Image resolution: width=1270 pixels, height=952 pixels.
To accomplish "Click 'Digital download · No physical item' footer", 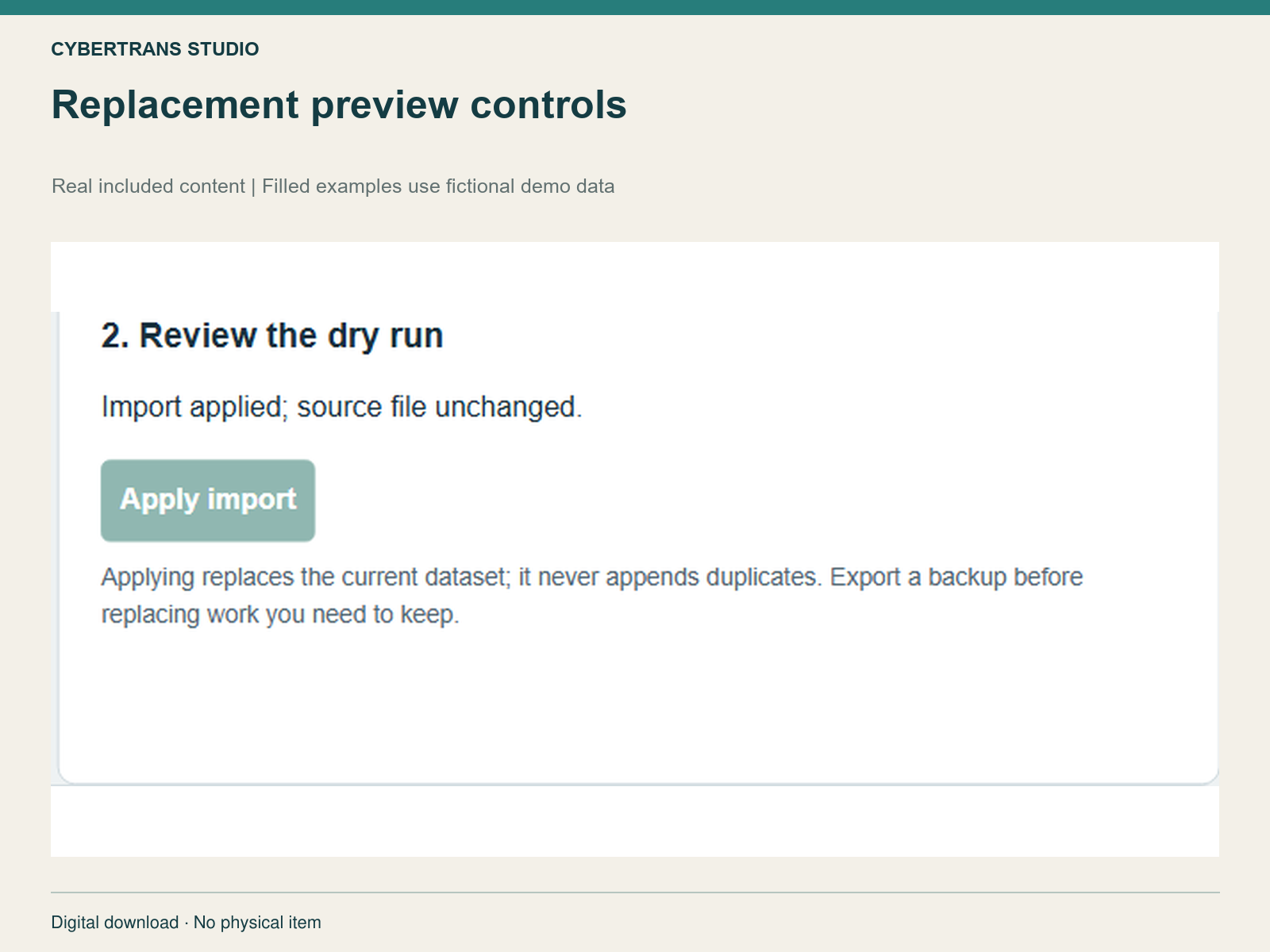I will point(187,923).
